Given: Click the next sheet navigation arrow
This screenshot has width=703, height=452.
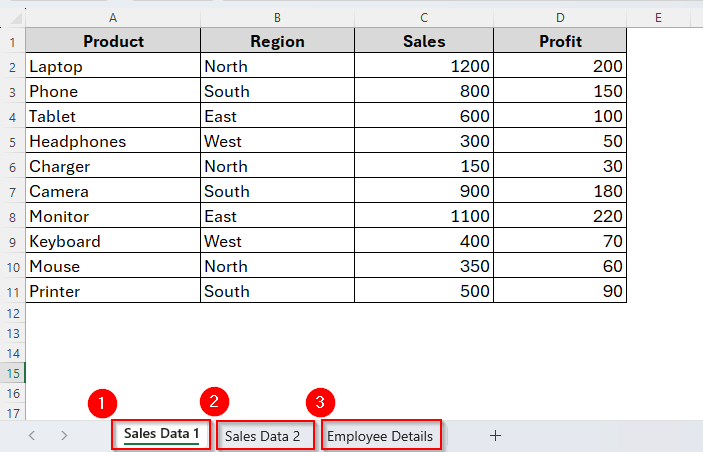Looking at the screenshot, I should coord(64,435).
